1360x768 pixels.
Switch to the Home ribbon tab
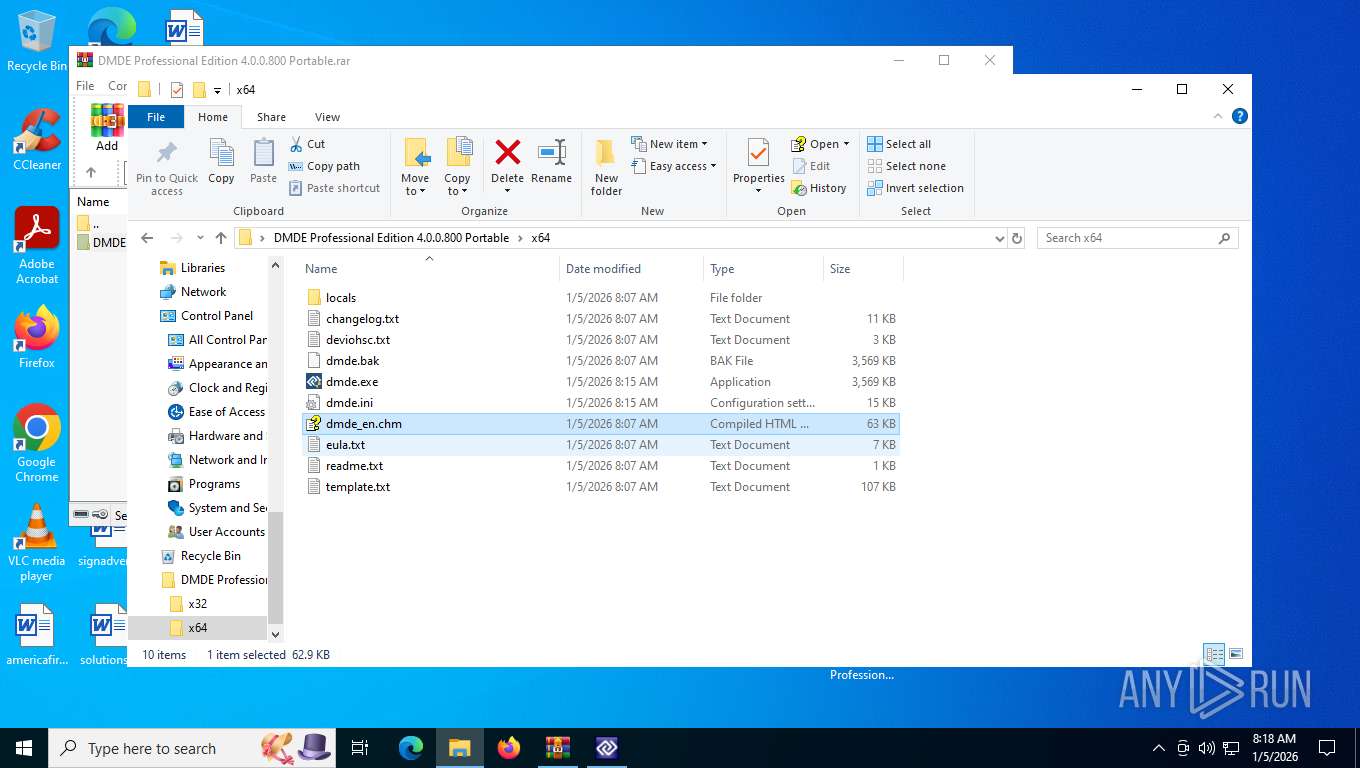[x=213, y=117]
